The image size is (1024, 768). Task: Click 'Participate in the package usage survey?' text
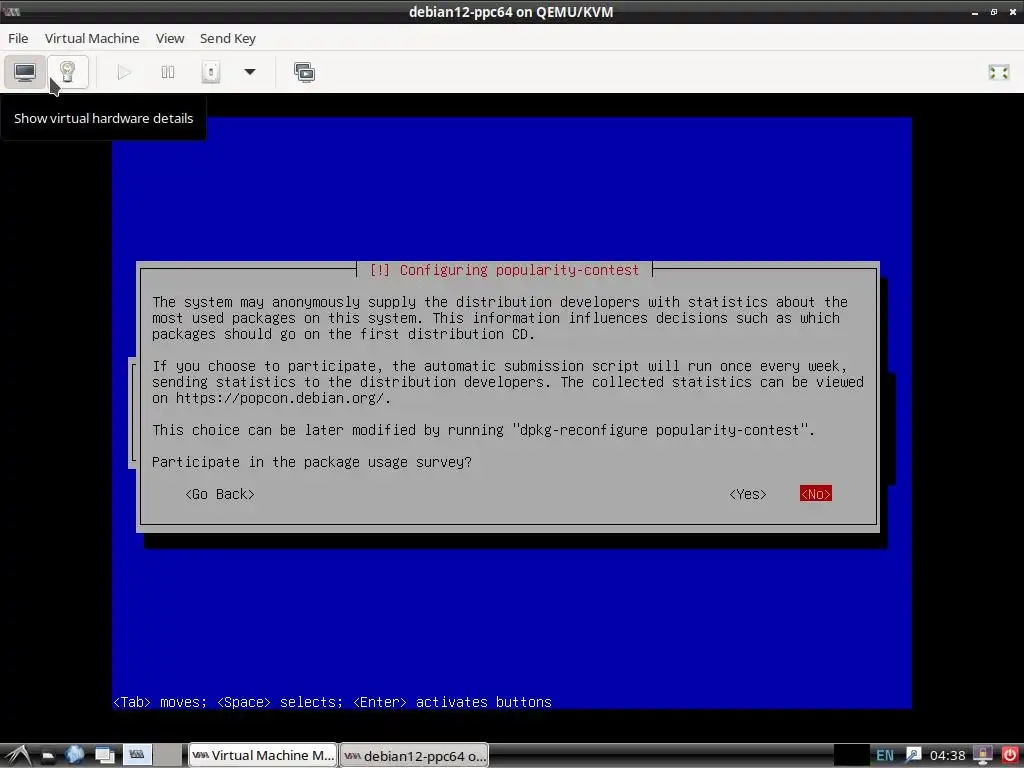click(x=312, y=462)
